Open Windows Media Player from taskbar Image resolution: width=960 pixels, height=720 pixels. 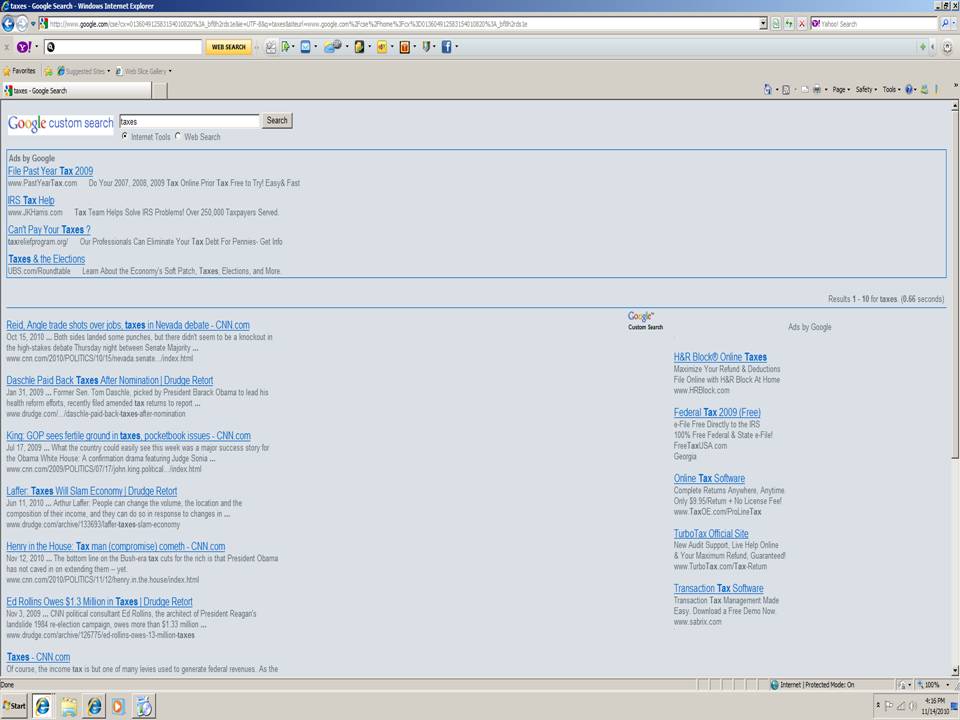coord(118,706)
